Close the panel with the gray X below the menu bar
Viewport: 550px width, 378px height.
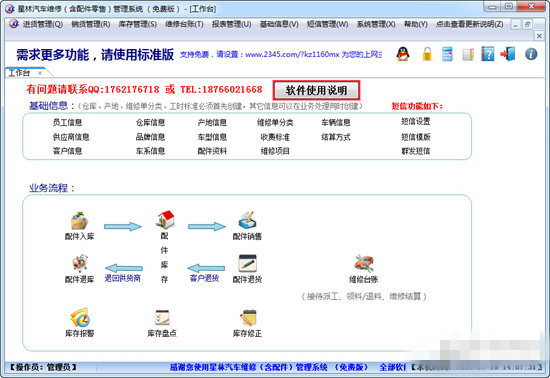coord(539,36)
